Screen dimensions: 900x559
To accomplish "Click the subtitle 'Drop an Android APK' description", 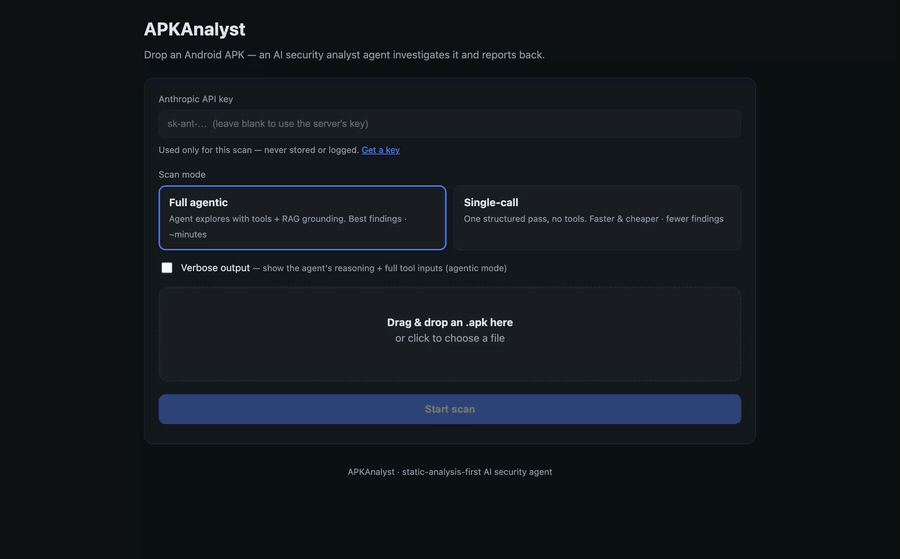I will 344,55.
